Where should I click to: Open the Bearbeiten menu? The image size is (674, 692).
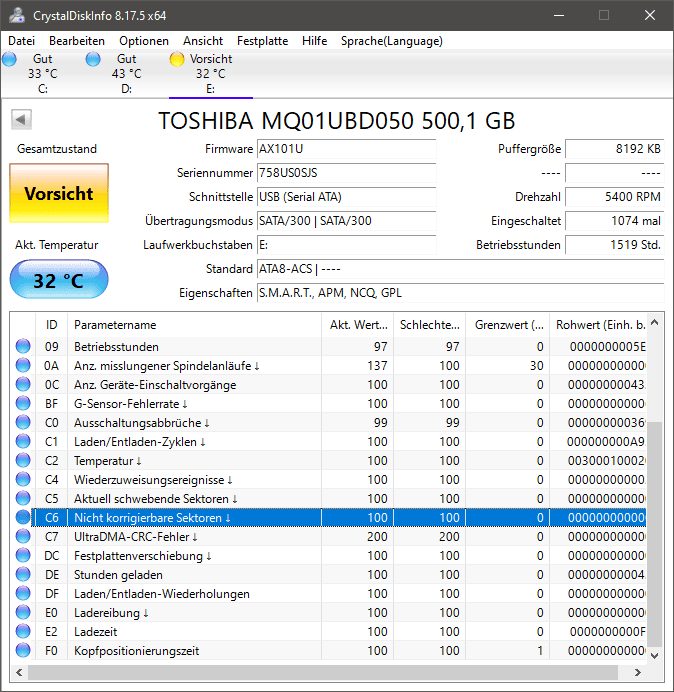(77, 41)
